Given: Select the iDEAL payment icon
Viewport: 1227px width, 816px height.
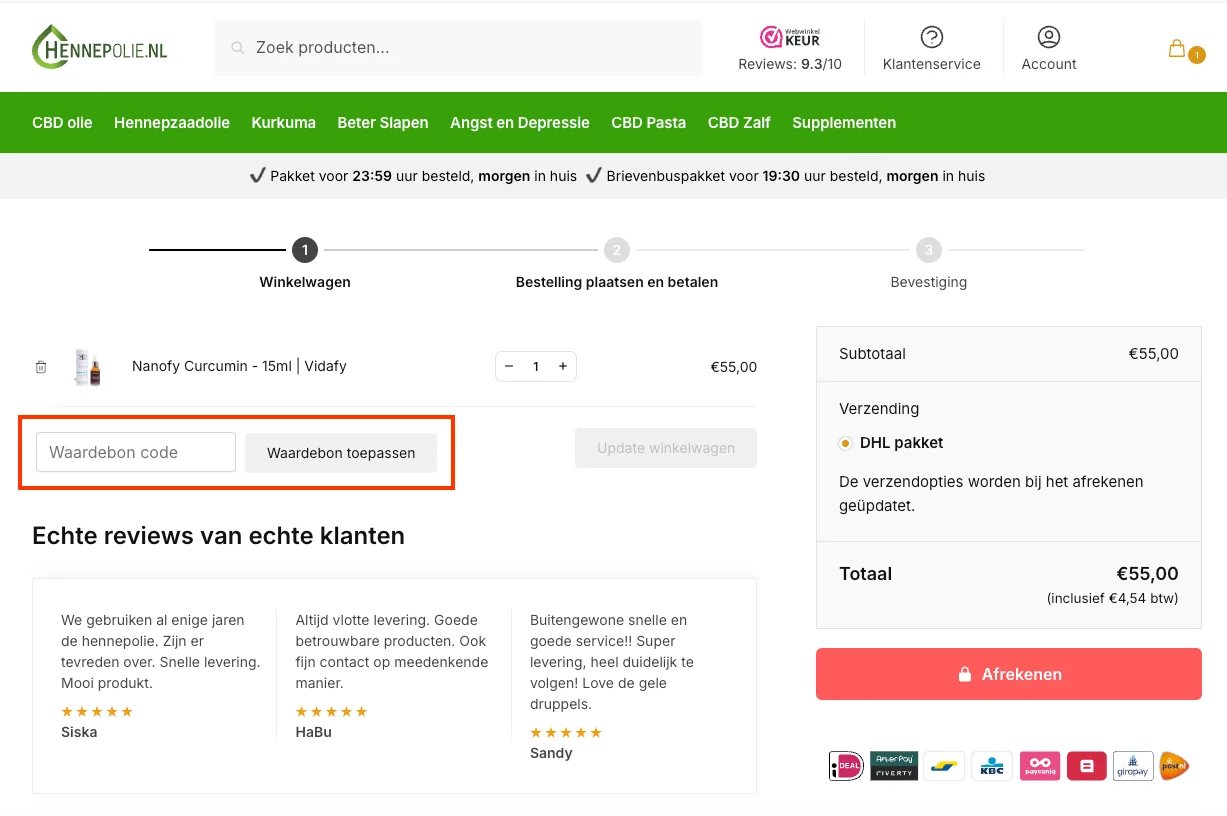Looking at the screenshot, I should (x=845, y=765).
